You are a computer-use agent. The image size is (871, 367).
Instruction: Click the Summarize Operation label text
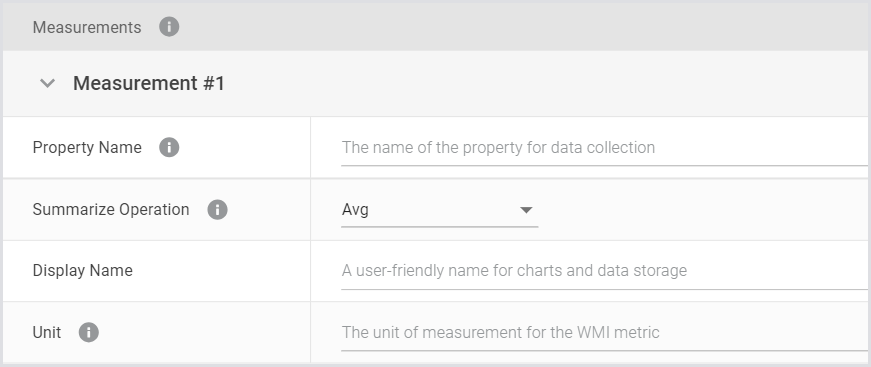pos(111,210)
